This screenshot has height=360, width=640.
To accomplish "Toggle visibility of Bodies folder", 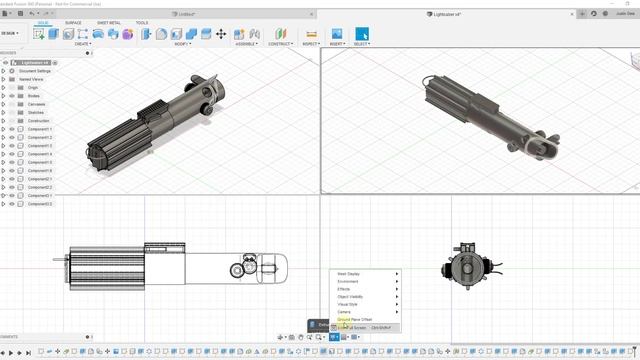I will (x=12, y=96).
